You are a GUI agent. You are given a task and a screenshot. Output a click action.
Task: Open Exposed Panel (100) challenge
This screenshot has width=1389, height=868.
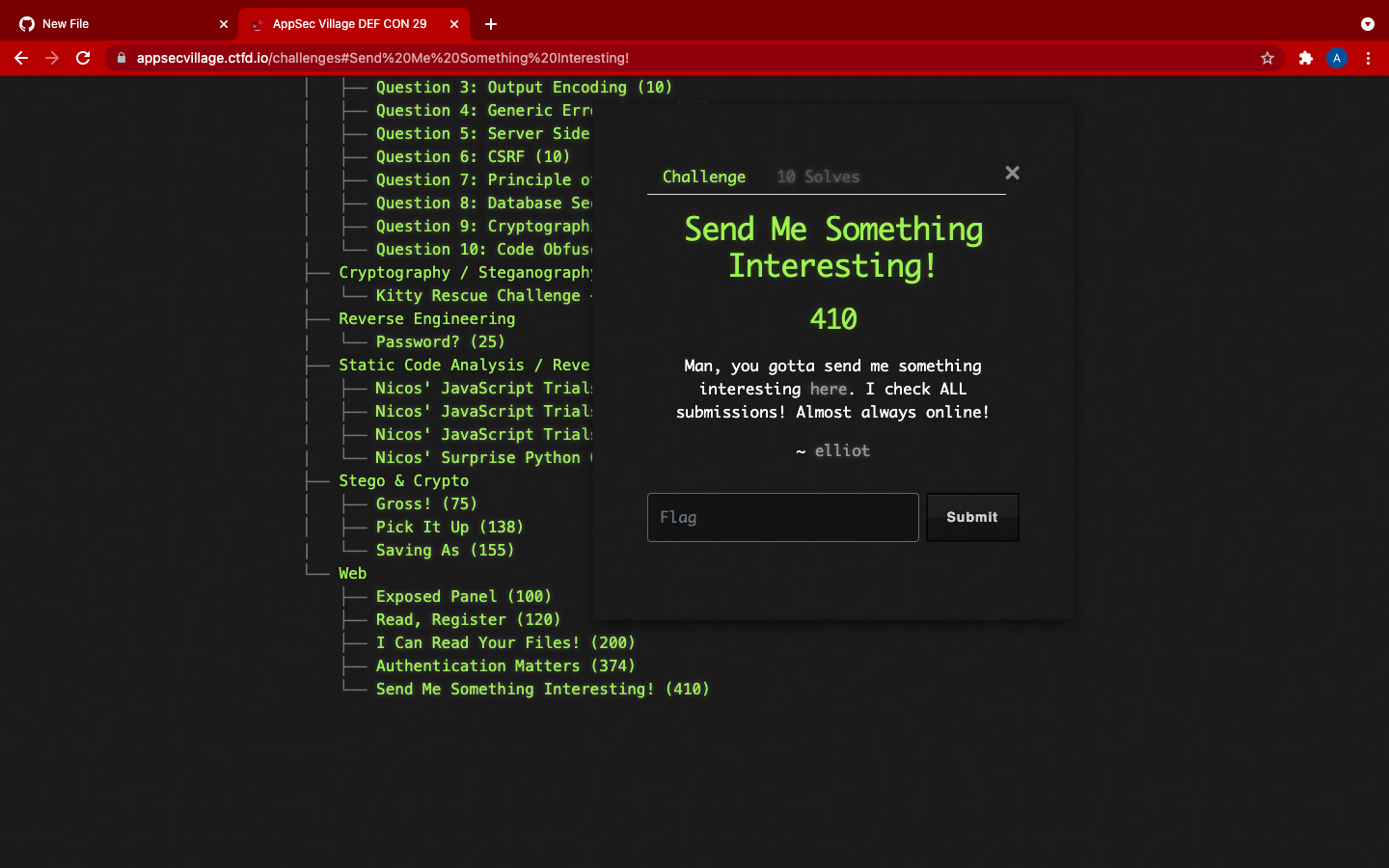[463, 596]
